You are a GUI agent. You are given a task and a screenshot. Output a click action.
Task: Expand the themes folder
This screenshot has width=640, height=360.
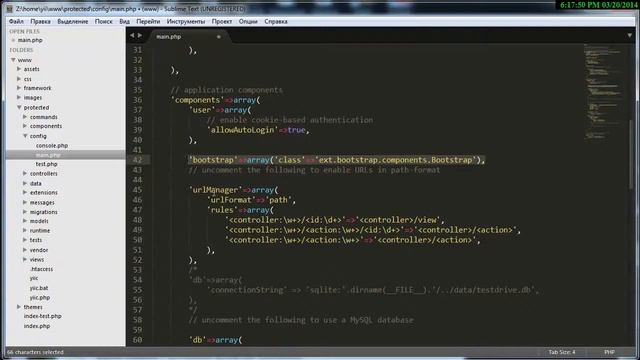[x=19, y=307]
